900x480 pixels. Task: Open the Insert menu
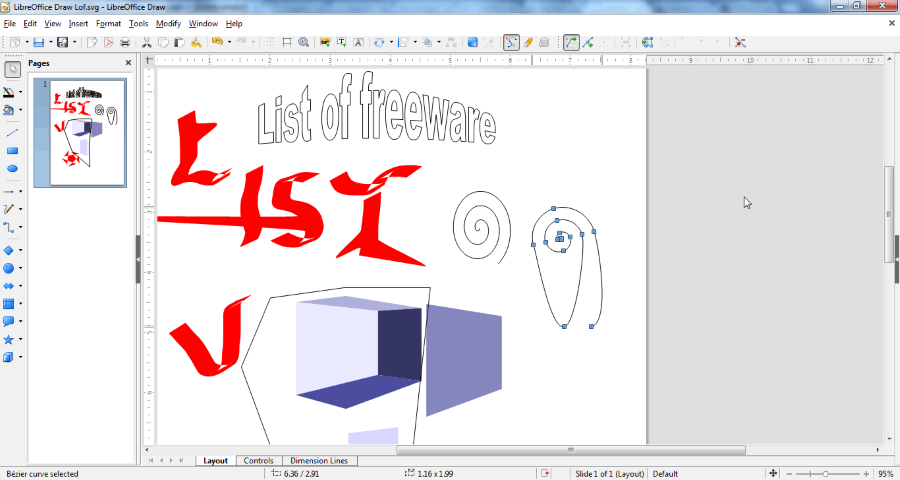point(79,24)
